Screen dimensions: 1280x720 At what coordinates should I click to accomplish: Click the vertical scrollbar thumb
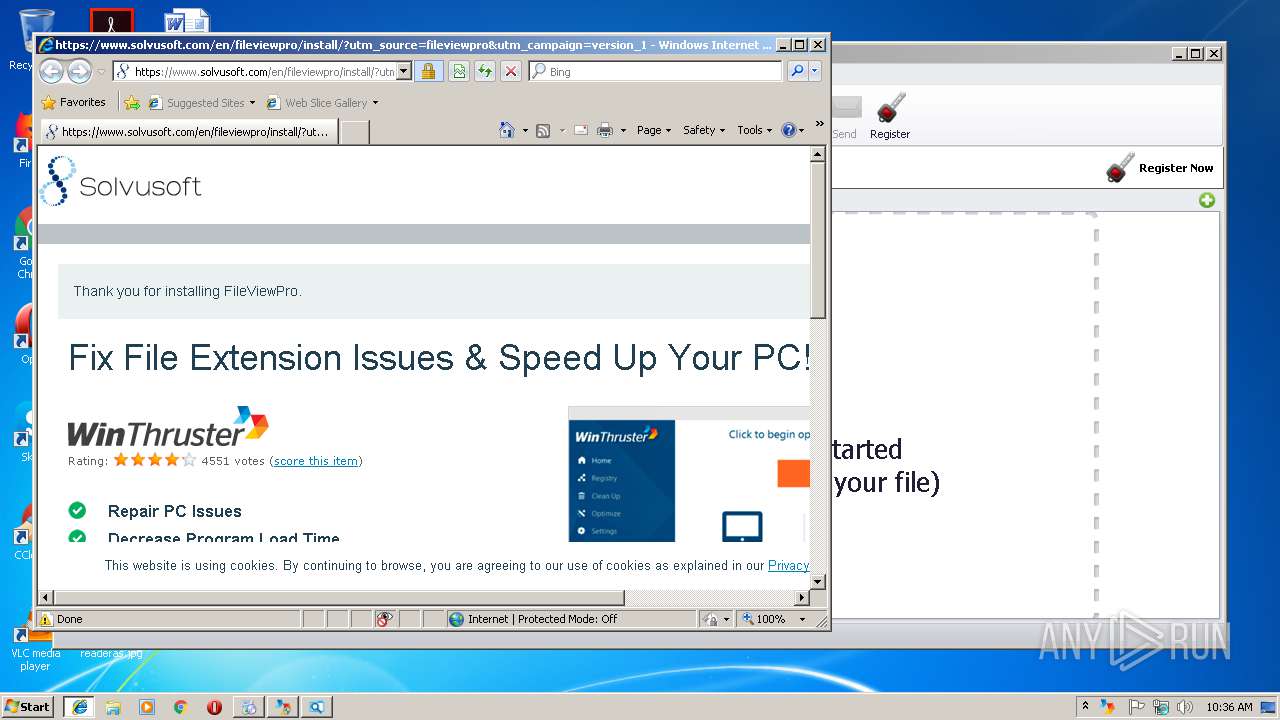pos(817,241)
